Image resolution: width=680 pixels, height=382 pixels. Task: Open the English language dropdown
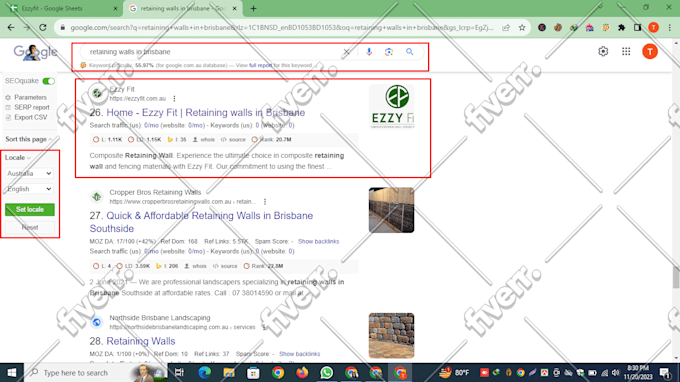tap(29, 189)
